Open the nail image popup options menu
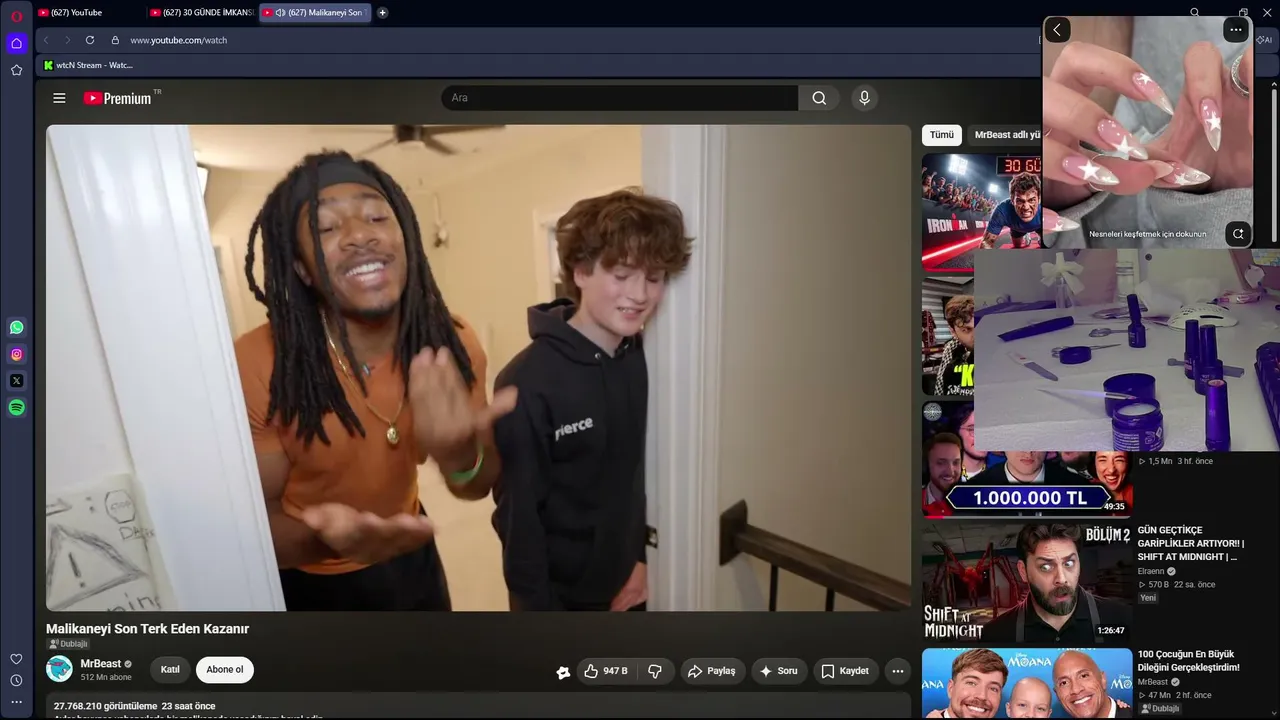 click(x=1236, y=30)
